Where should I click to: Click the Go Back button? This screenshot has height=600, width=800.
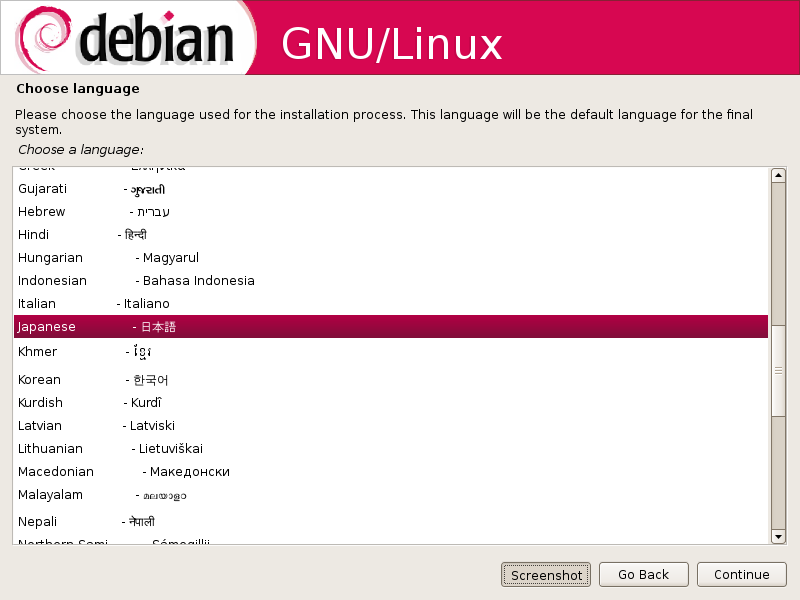(x=643, y=575)
